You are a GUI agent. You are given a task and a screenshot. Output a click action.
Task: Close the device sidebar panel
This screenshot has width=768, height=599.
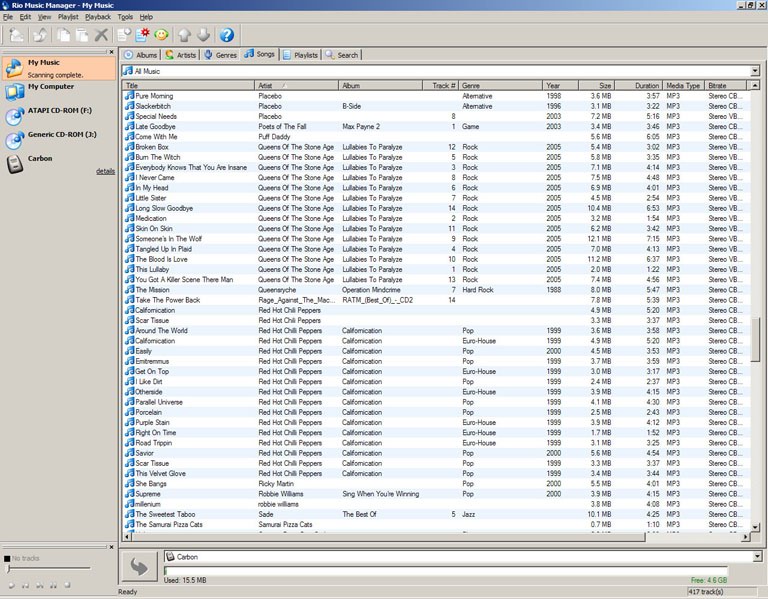pyautogui.click(x=111, y=51)
